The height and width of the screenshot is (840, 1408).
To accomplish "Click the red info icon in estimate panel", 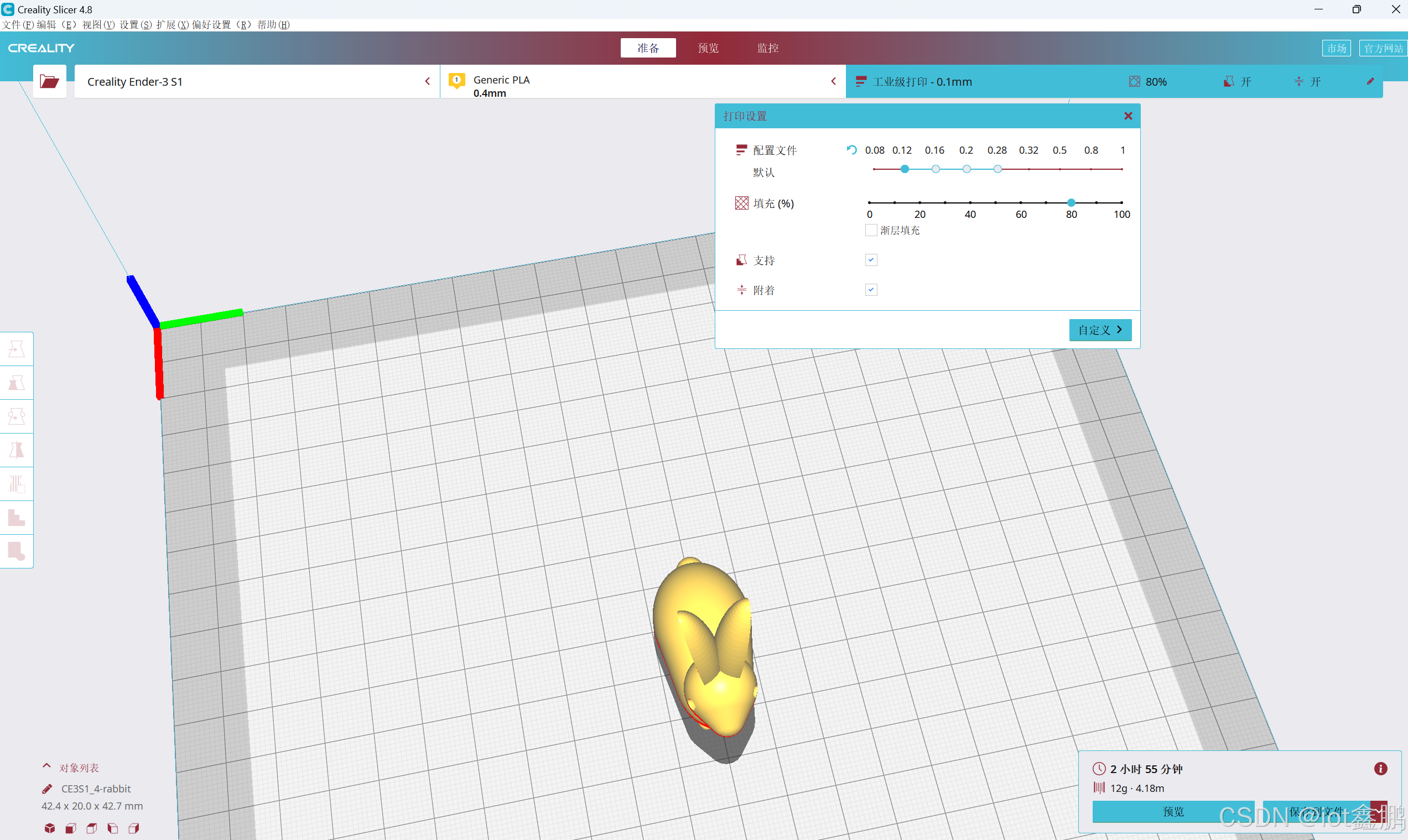I will 1380,768.
